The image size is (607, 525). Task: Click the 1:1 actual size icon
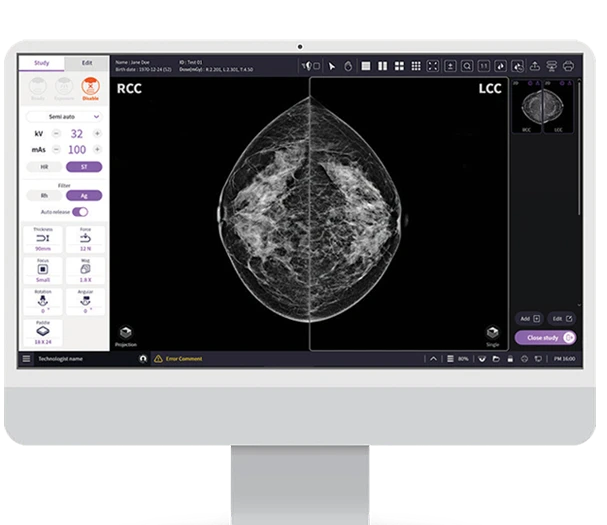pos(484,66)
